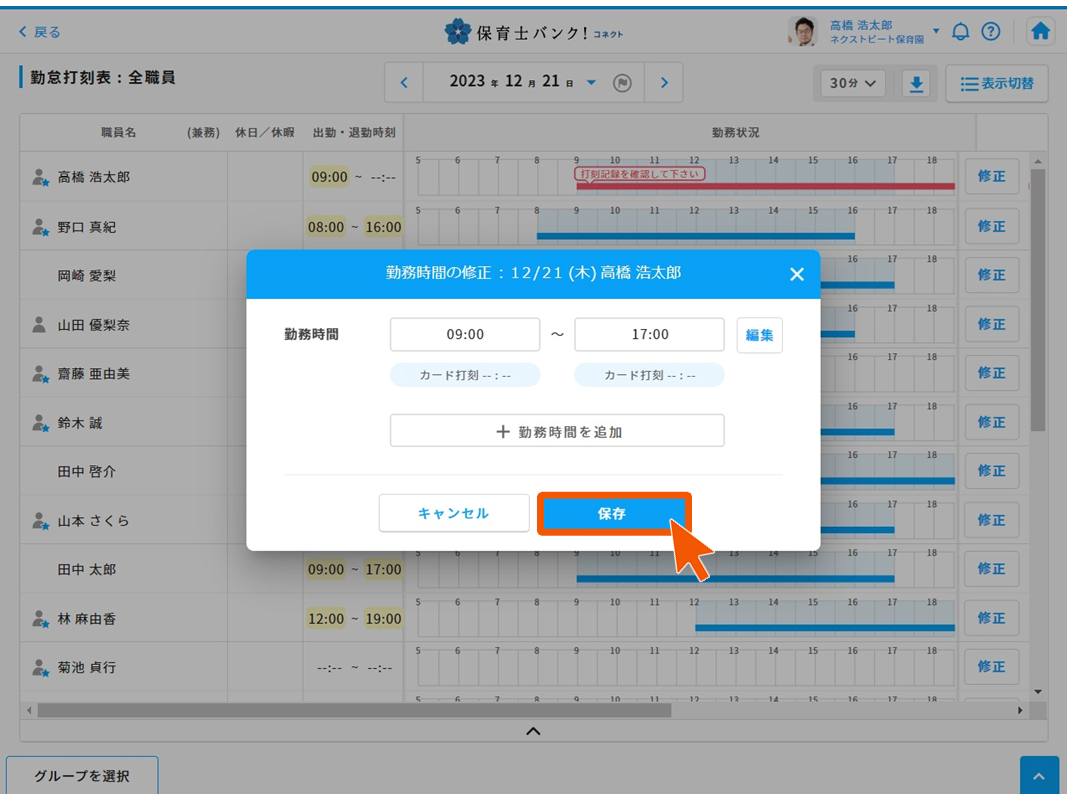
Task: Open the notifications bell
Action: click(x=960, y=32)
